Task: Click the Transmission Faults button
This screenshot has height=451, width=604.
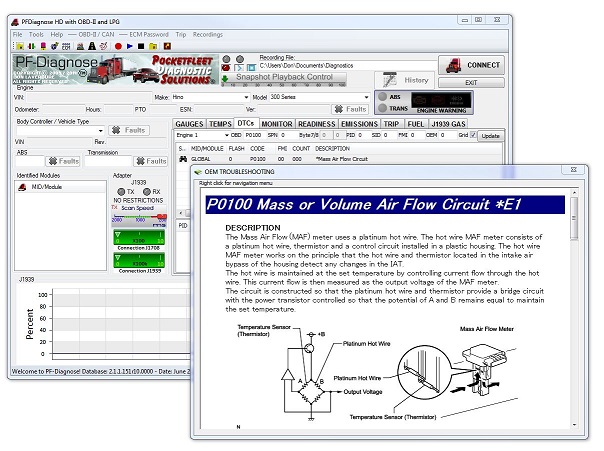Action: [151, 161]
